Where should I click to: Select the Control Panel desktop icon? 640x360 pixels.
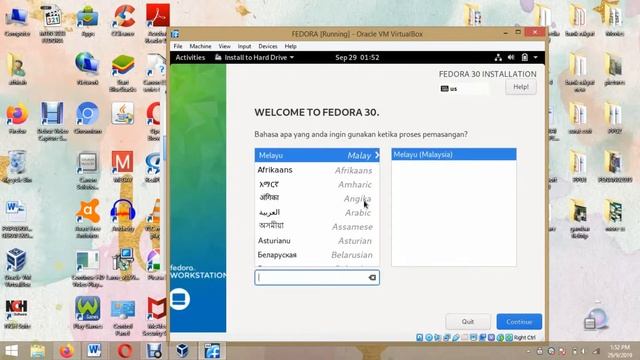(x=123, y=318)
